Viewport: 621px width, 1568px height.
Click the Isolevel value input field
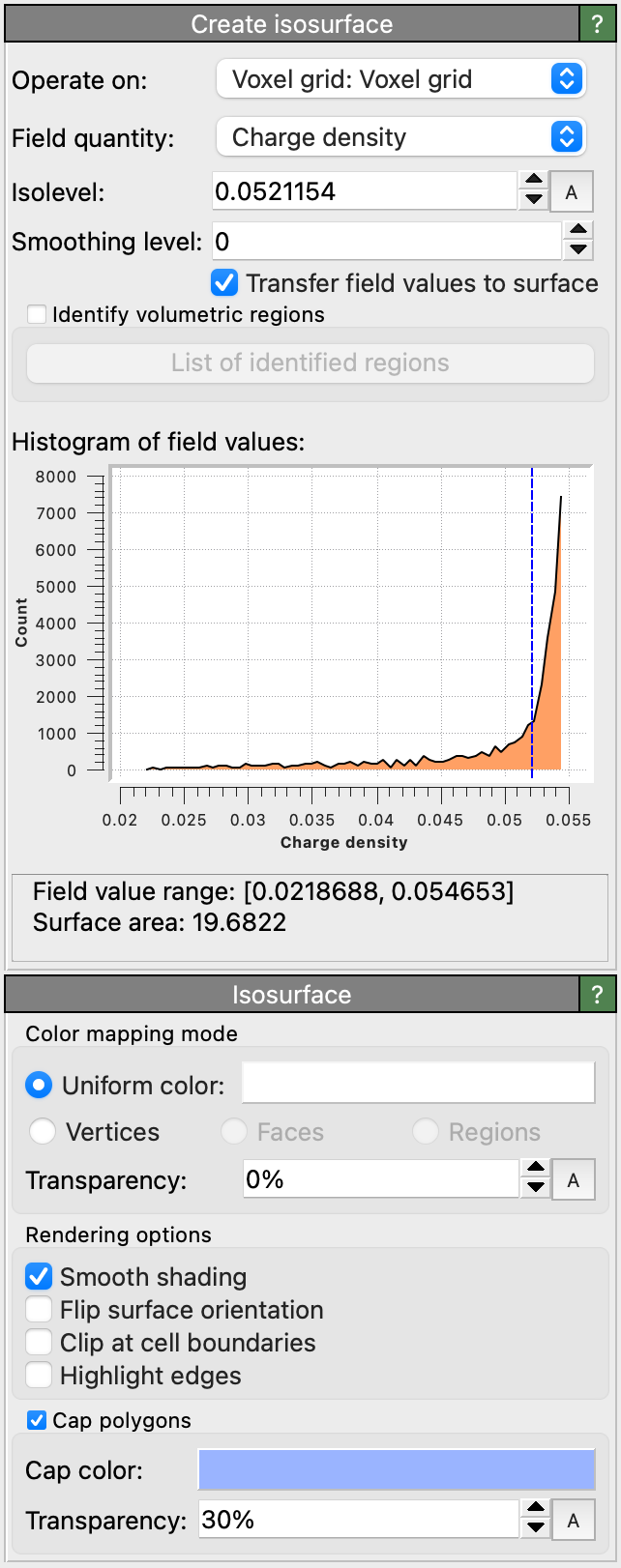364,192
